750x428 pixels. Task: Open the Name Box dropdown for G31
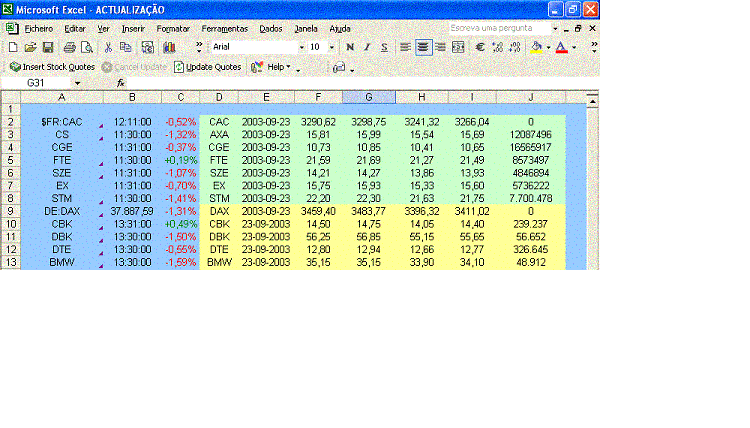(x=77, y=83)
